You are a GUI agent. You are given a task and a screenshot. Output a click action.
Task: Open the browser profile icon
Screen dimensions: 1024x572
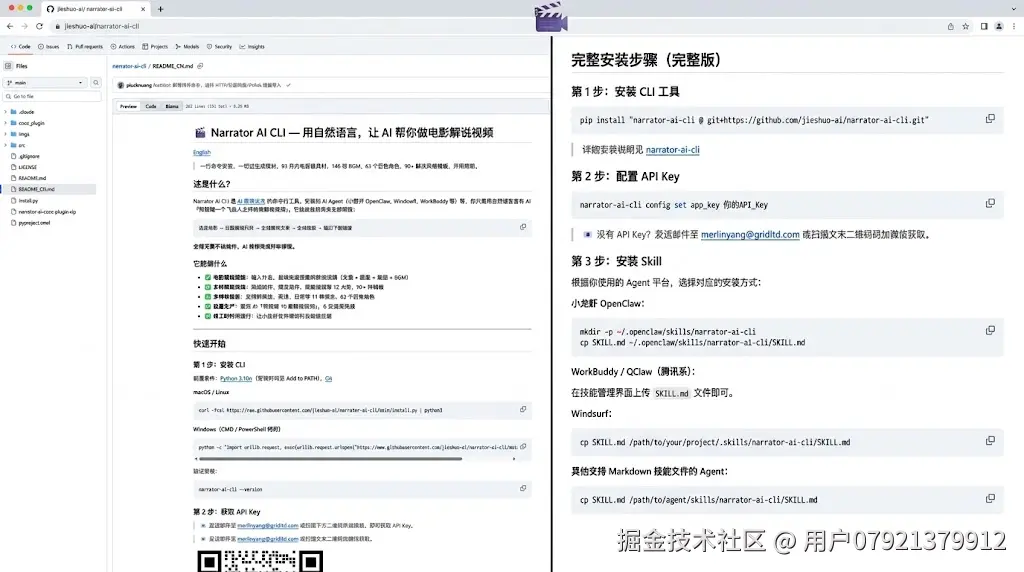999,26
